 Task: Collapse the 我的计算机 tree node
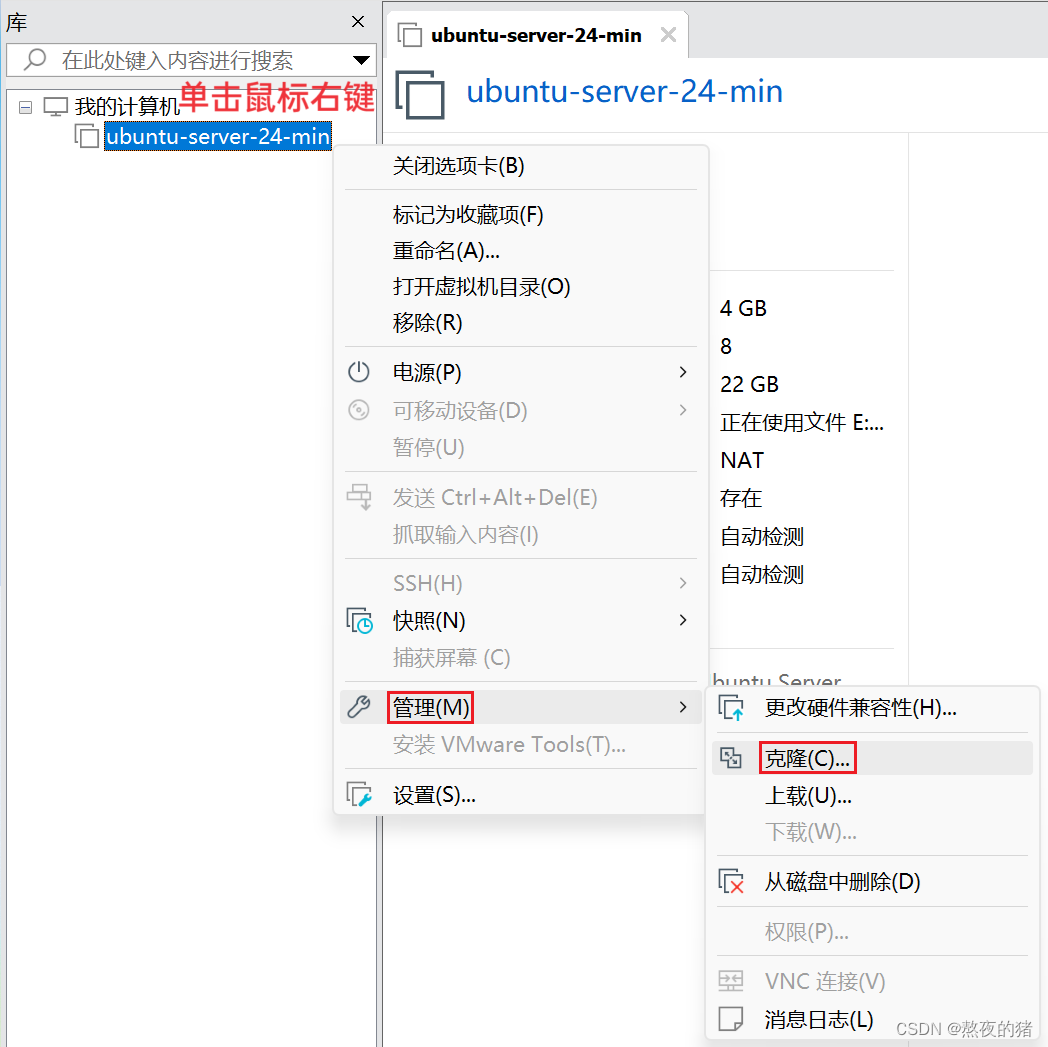point(25,107)
